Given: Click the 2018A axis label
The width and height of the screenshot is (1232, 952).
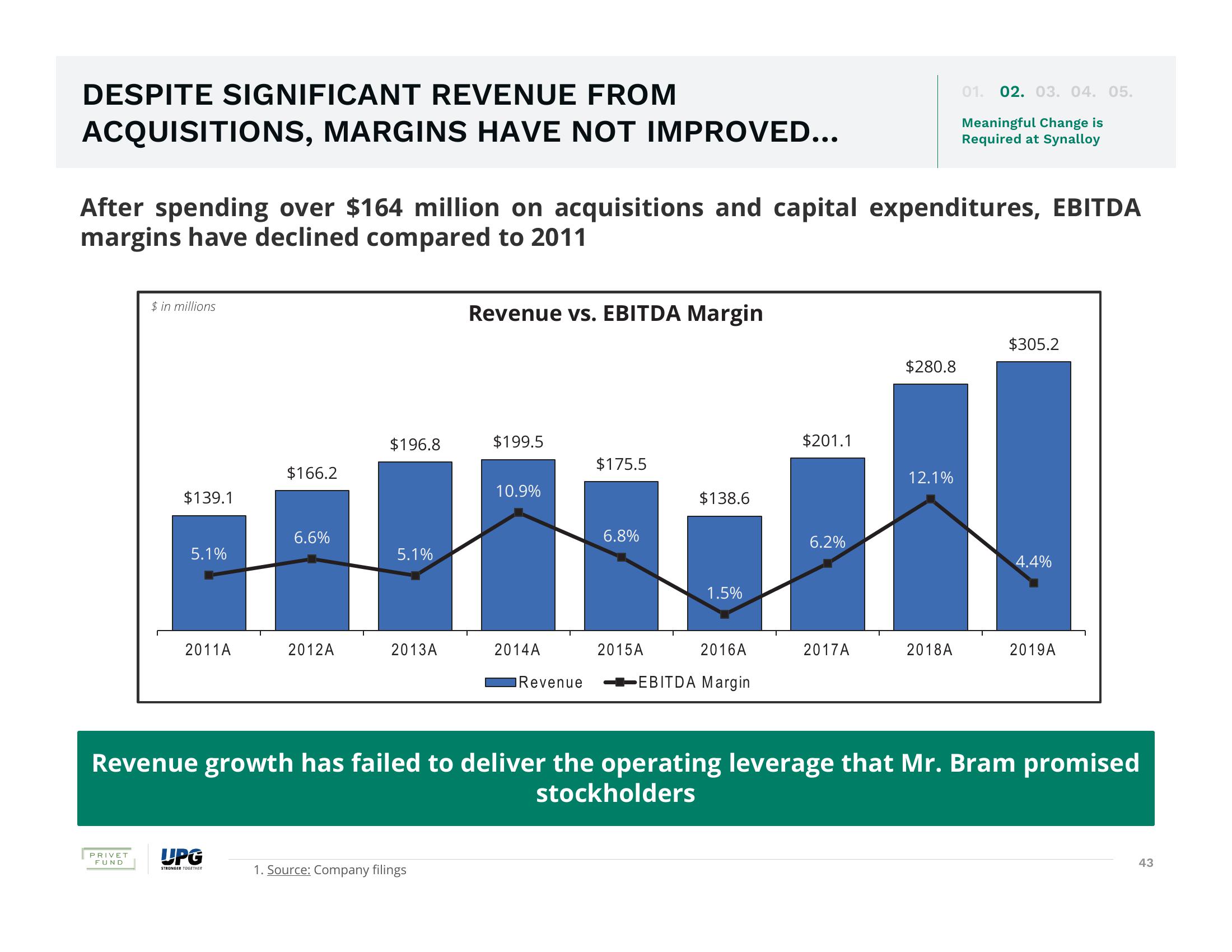Looking at the screenshot, I should pos(930,650).
